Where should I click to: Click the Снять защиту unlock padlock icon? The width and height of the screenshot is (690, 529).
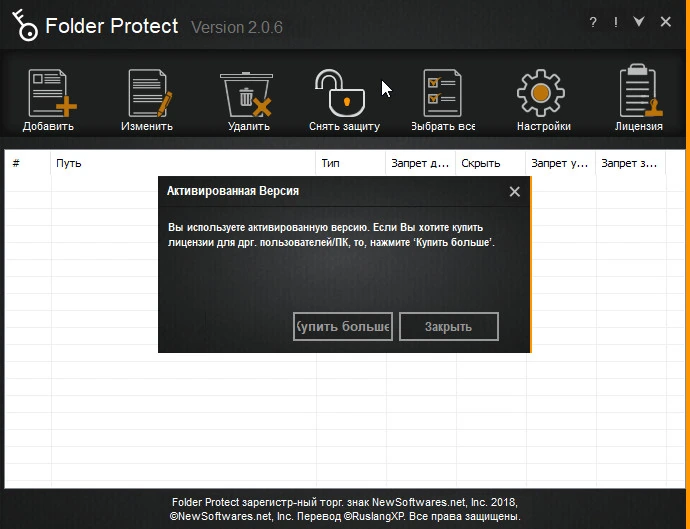tap(340, 93)
